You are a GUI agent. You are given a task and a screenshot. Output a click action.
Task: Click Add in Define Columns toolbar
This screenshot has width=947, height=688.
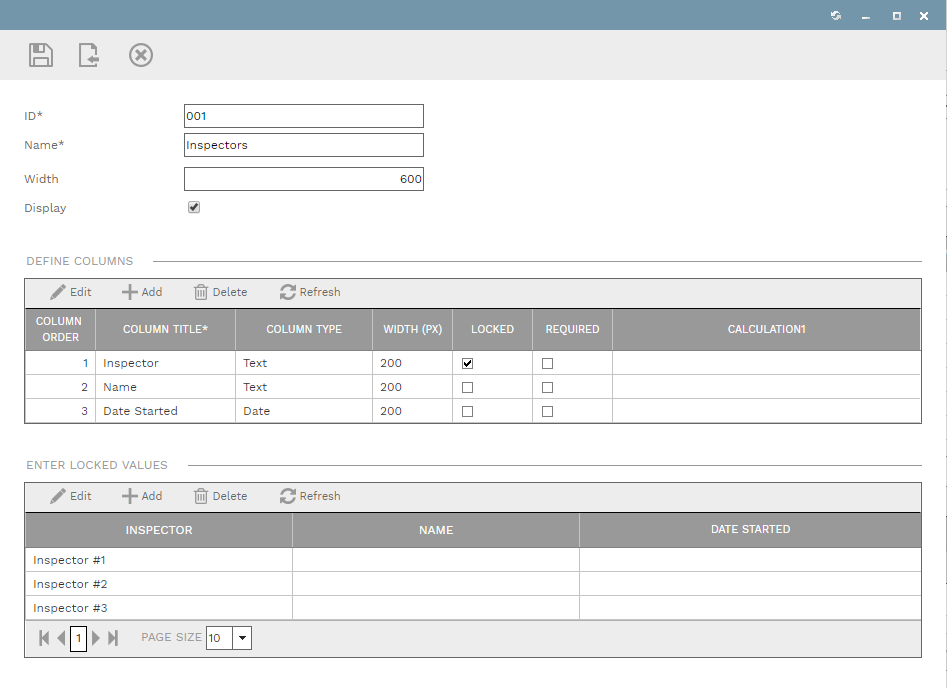pos(142,292)
